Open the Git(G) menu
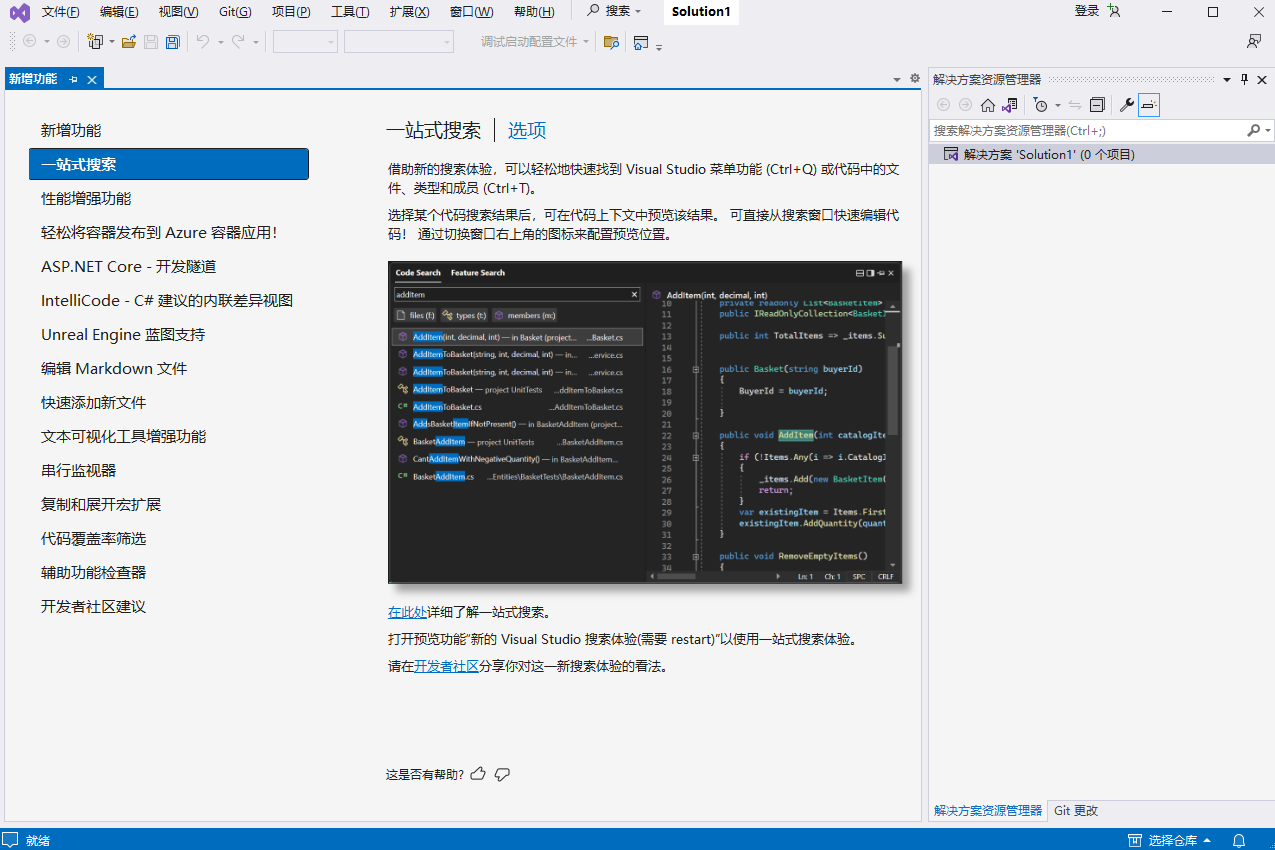1275x850 pixels. tap(234, 12)
